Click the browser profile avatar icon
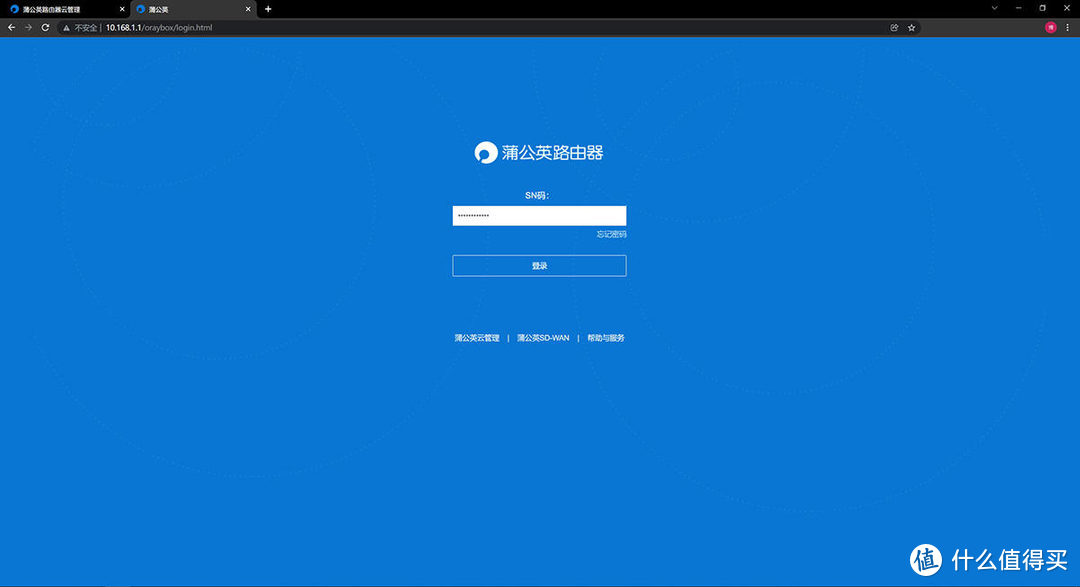This screenshot has height=587, width=1080. pos(1050,27)
